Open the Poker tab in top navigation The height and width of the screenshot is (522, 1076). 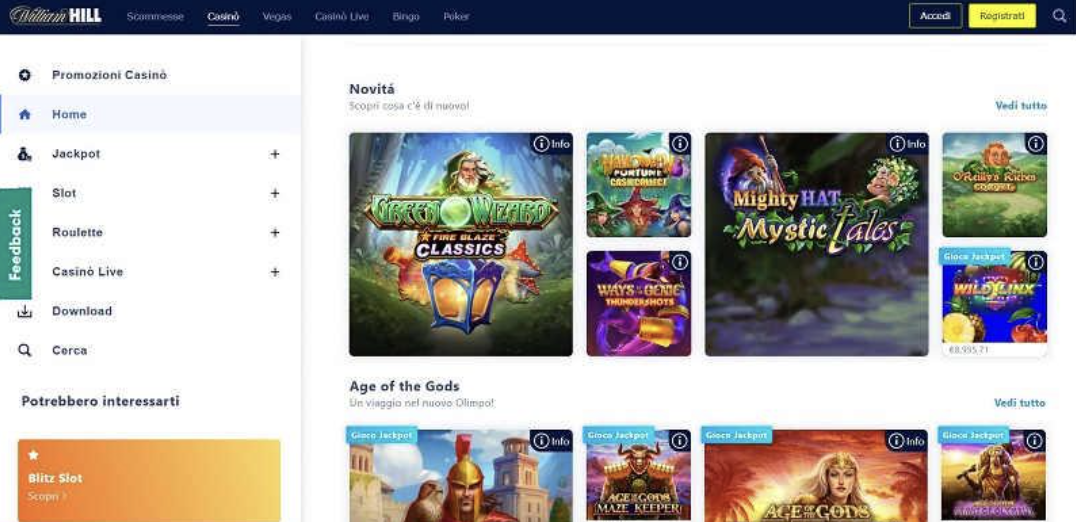pos(456,16)
